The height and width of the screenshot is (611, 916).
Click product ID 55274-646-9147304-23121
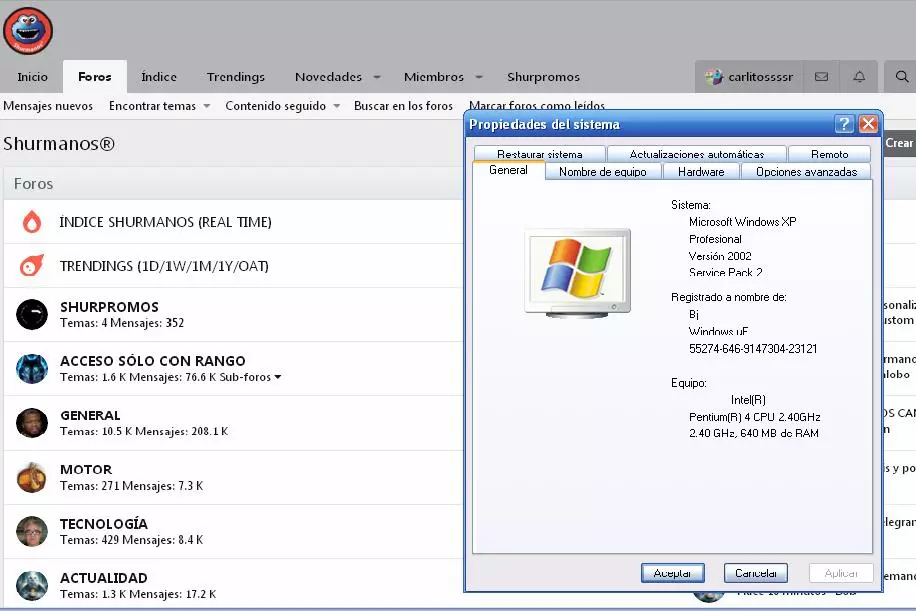click(753, 349)
